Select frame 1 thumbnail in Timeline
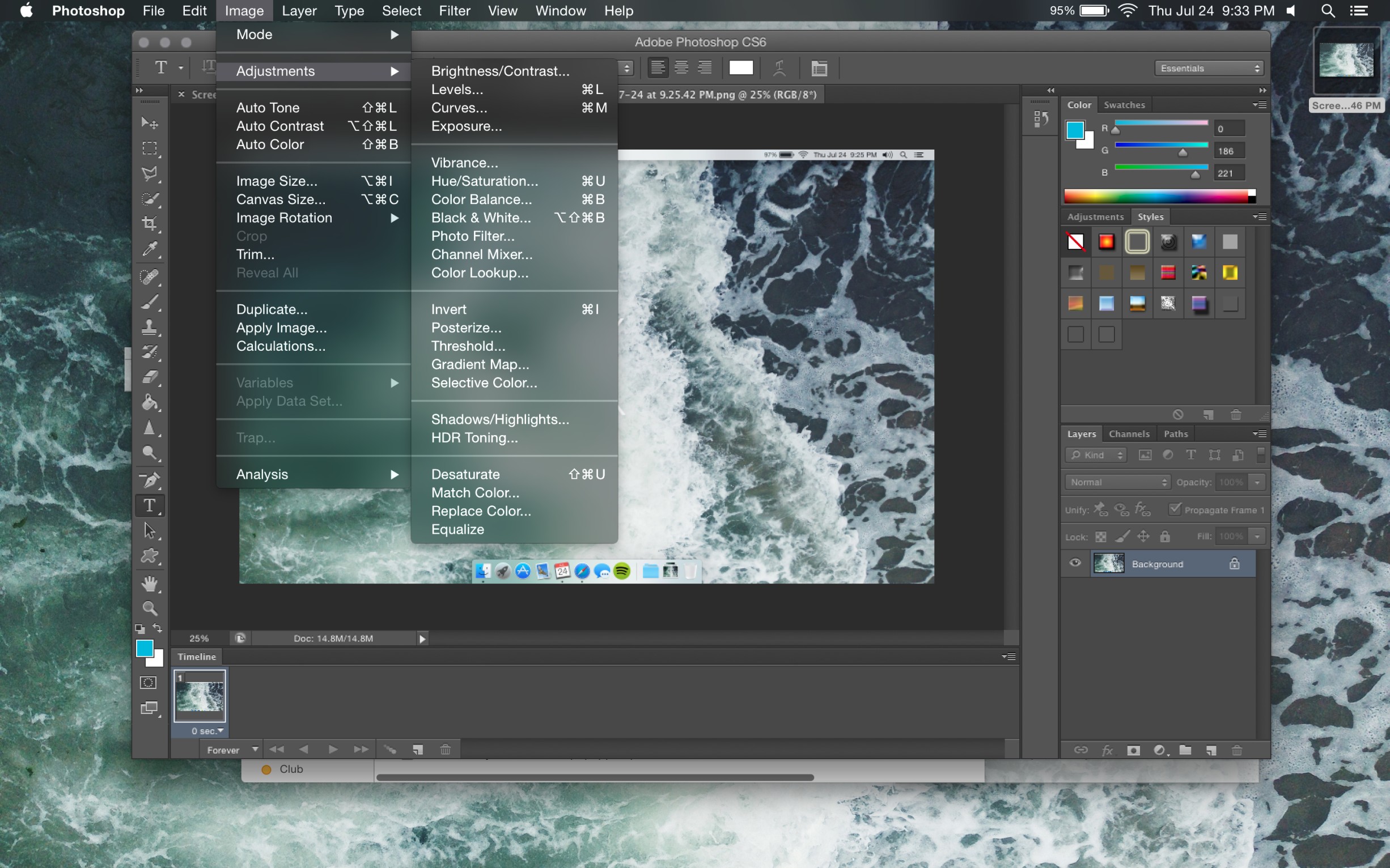Viewport: 1390px width, 868px height. coord(200,695)
